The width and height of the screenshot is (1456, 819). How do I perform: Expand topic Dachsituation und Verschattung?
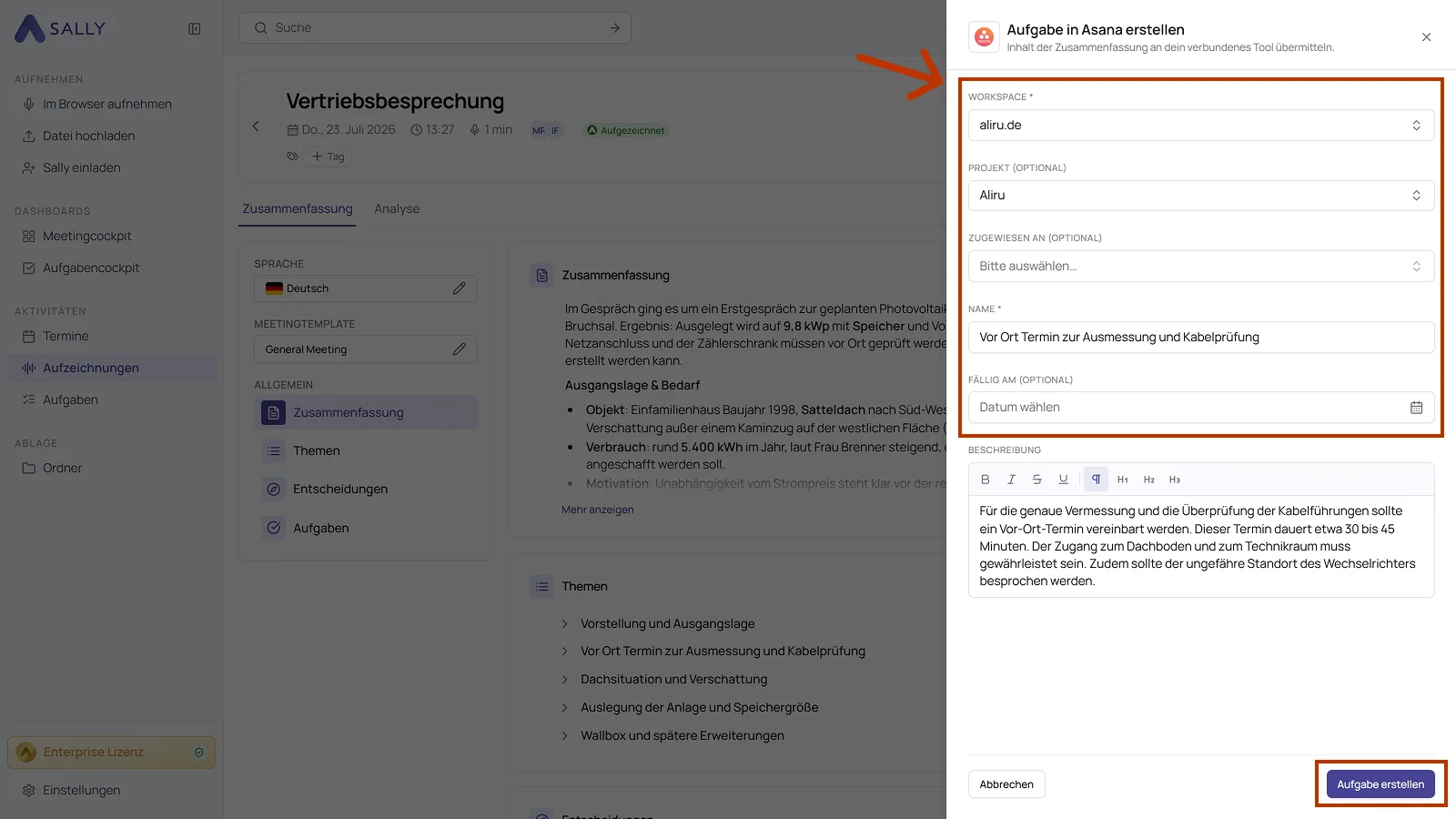coord(564,680)
